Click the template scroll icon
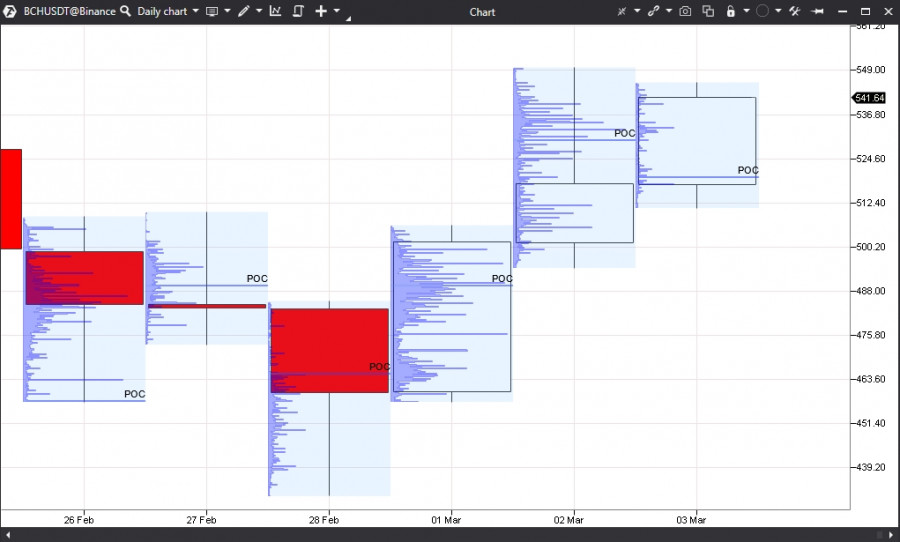This screenshot has height=542, width=900. (298, 11)
